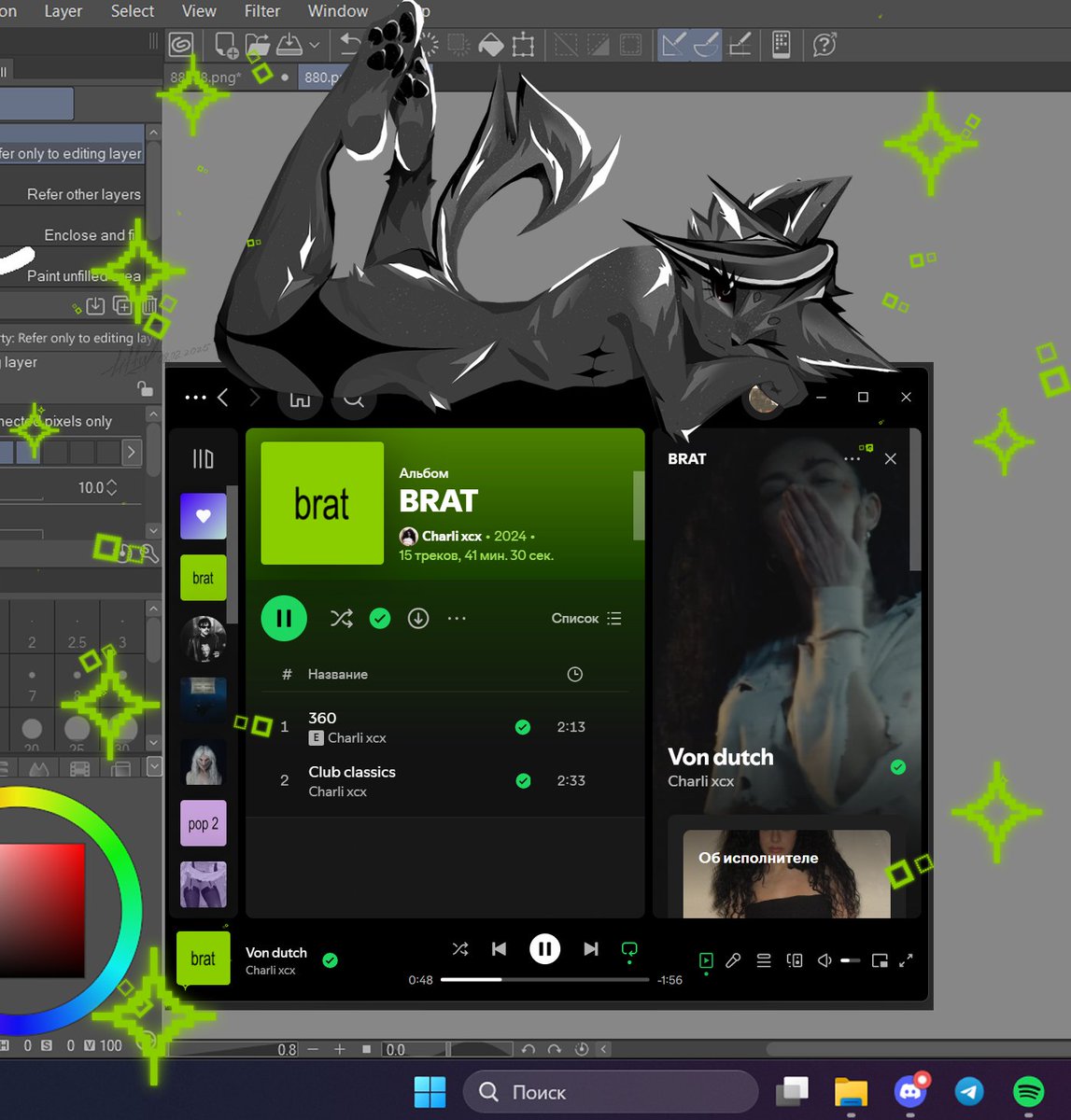Open Charli xcx artist link in header
This screenshot has width=1071, height=1120.
[452, 536]
